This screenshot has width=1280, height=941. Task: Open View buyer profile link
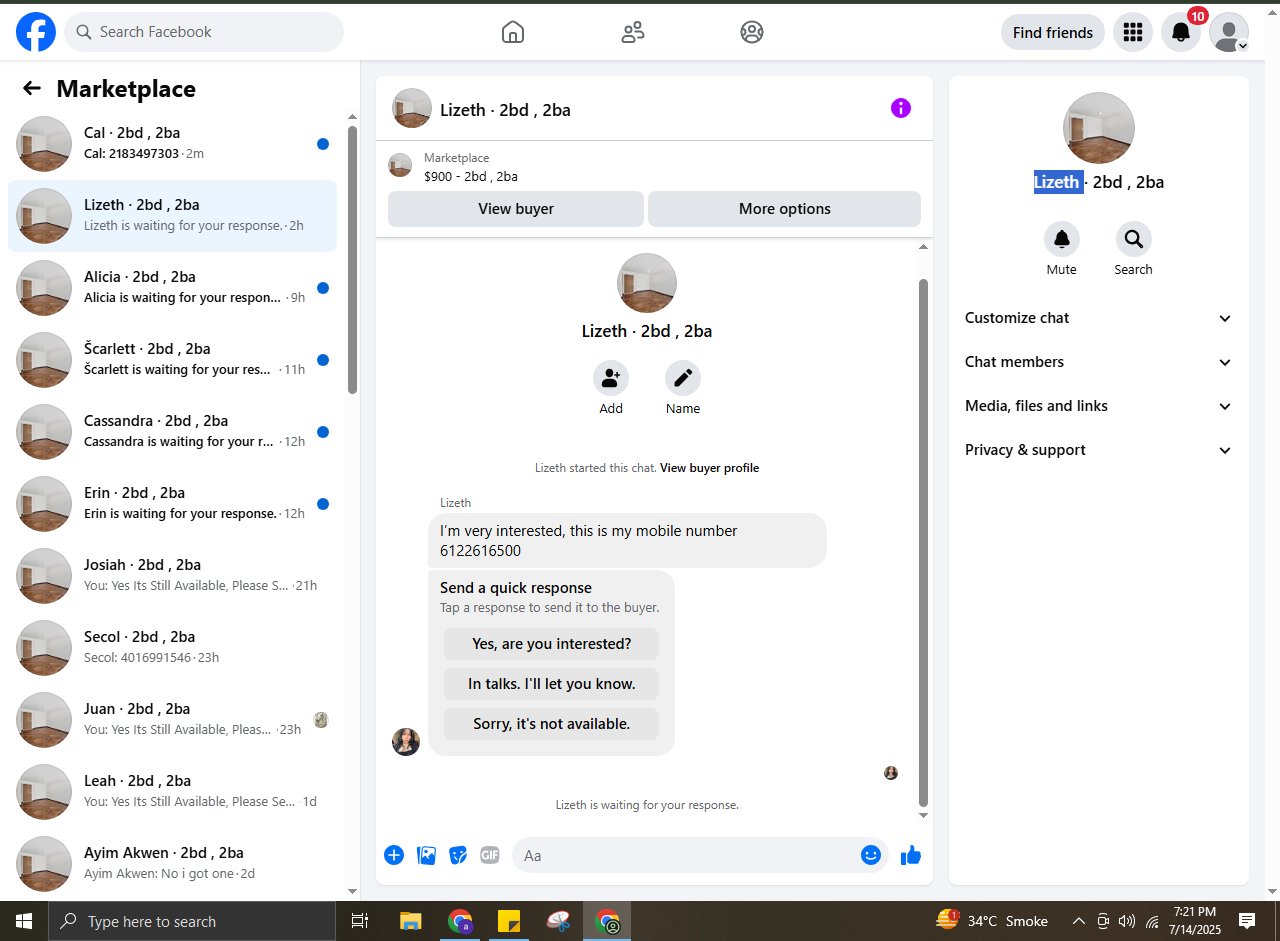pyautogui.click(x=709, y=468)
